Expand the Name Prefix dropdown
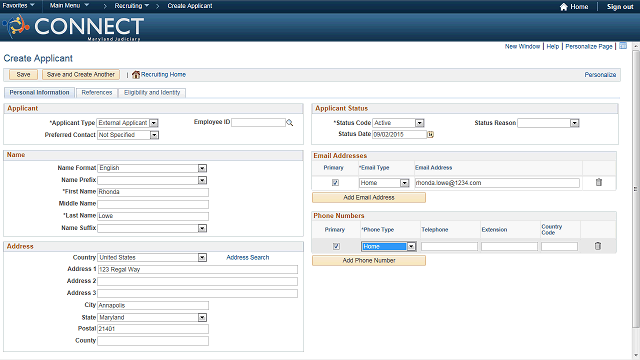The width and height of the screenshot is (640, 360). (202, 180)
